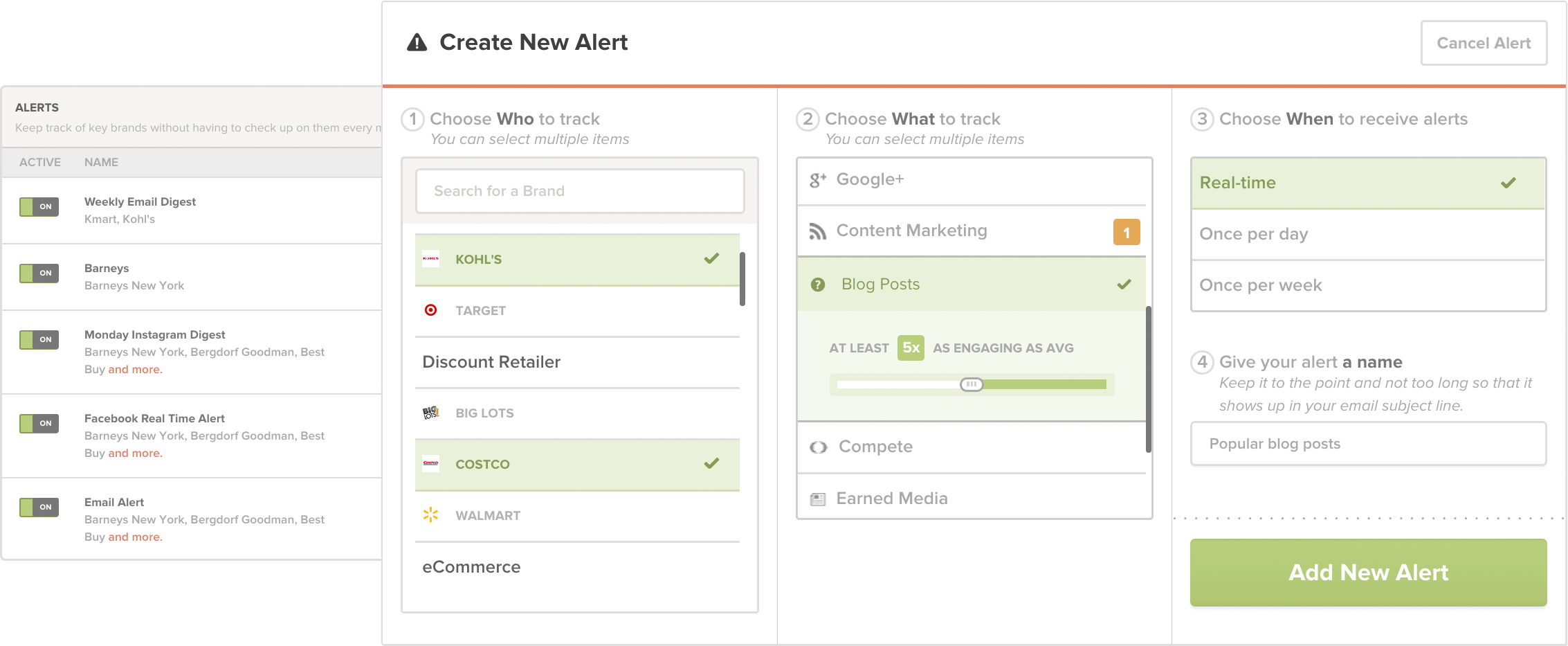Open the 5x engagement multiplier value
This screenshot has width=1568, height=646.
coord(911,348)
